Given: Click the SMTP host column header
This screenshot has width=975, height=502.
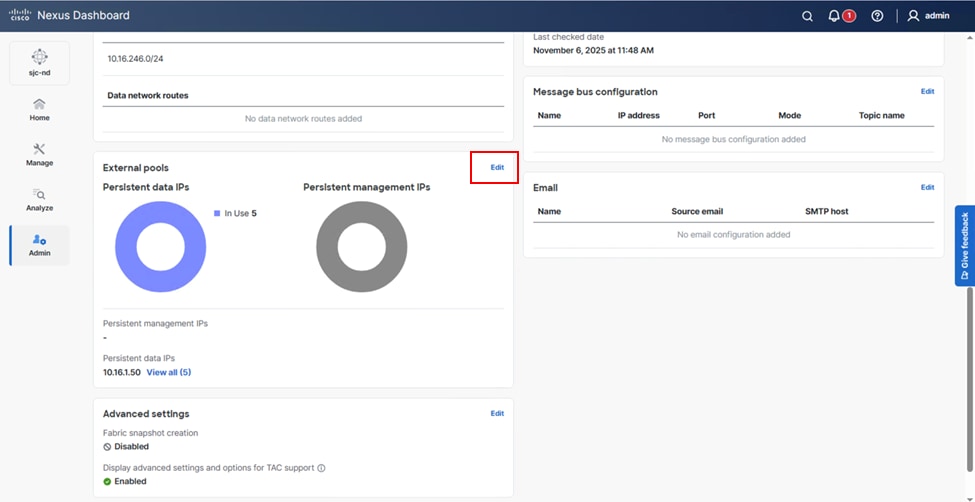Looking at the screenshot, I should [x=826, y=211].
